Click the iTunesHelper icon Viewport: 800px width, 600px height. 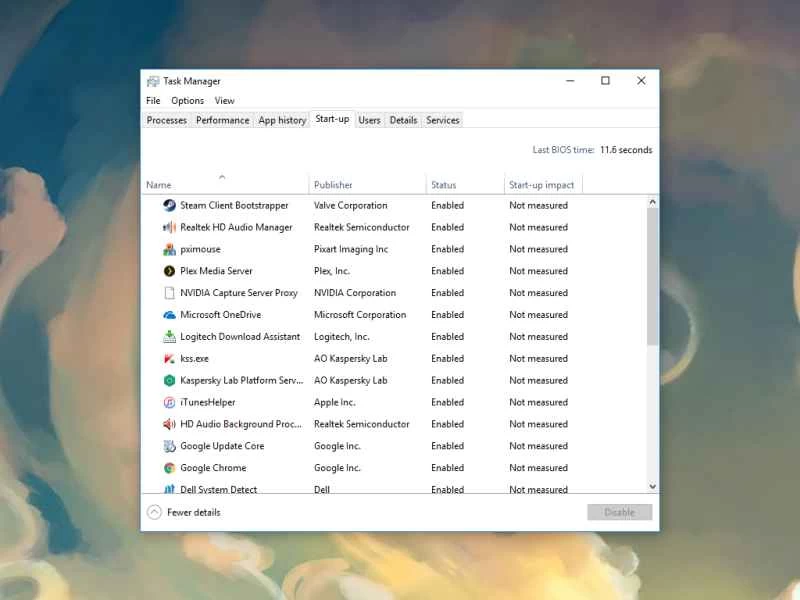(x=168, y=402)
